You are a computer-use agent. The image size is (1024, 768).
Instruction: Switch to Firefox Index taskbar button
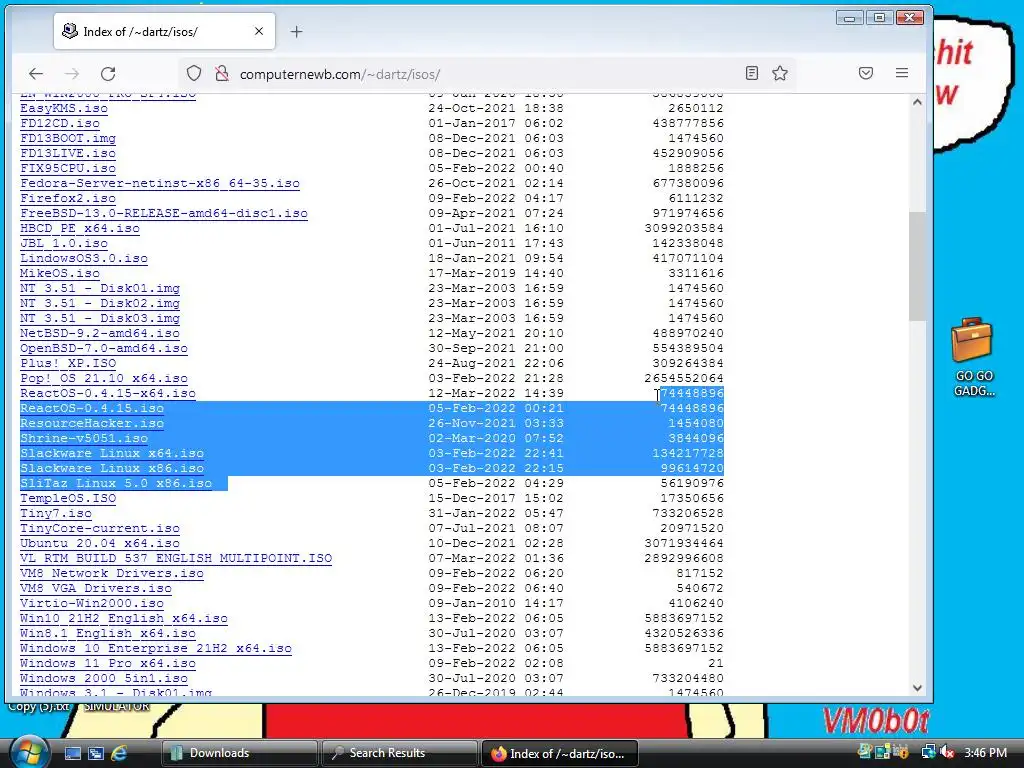(559, 753)
